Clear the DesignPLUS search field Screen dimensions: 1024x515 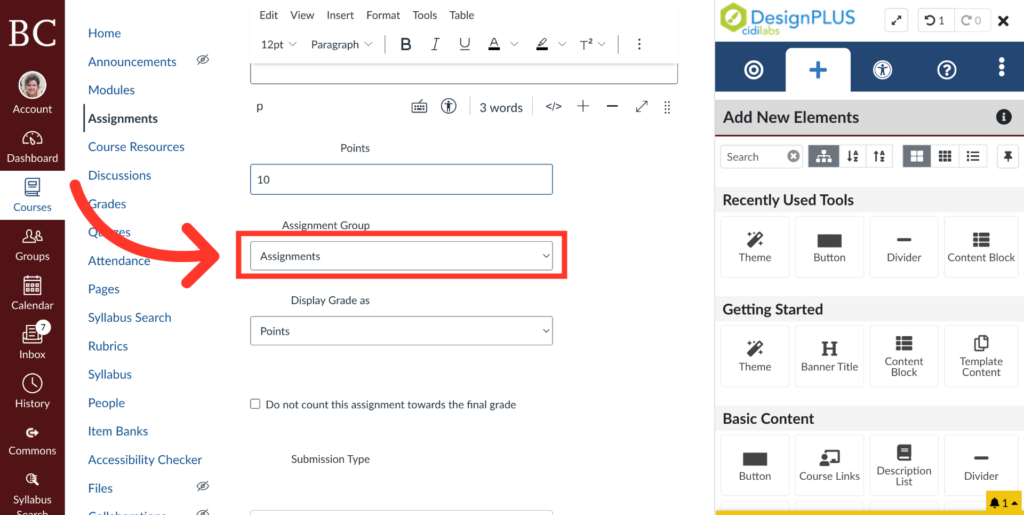(793, 157)
